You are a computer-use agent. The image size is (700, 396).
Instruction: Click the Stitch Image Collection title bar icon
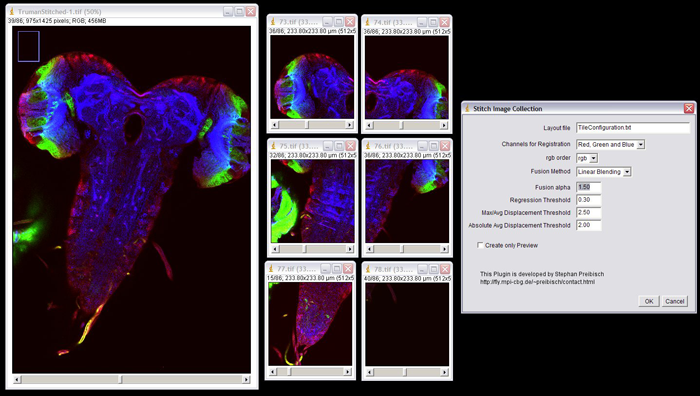click(467, 108)
